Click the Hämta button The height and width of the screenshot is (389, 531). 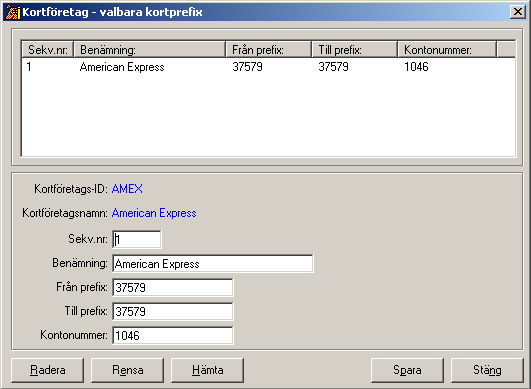207,370
